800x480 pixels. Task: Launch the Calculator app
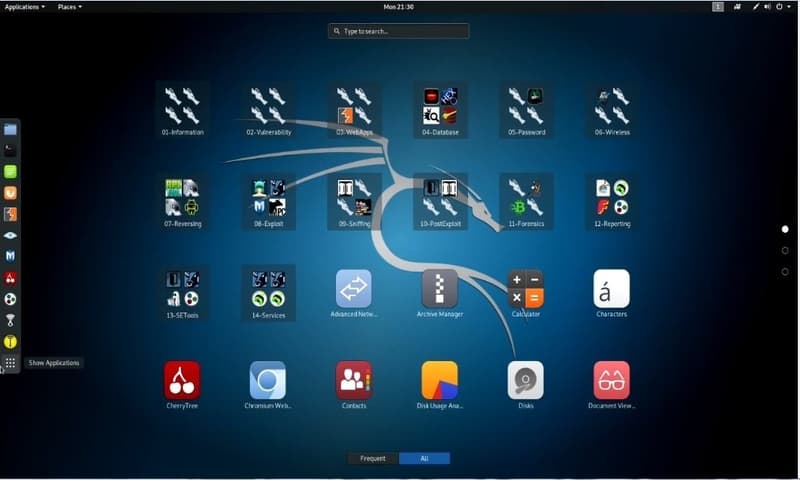pos(526,293)
